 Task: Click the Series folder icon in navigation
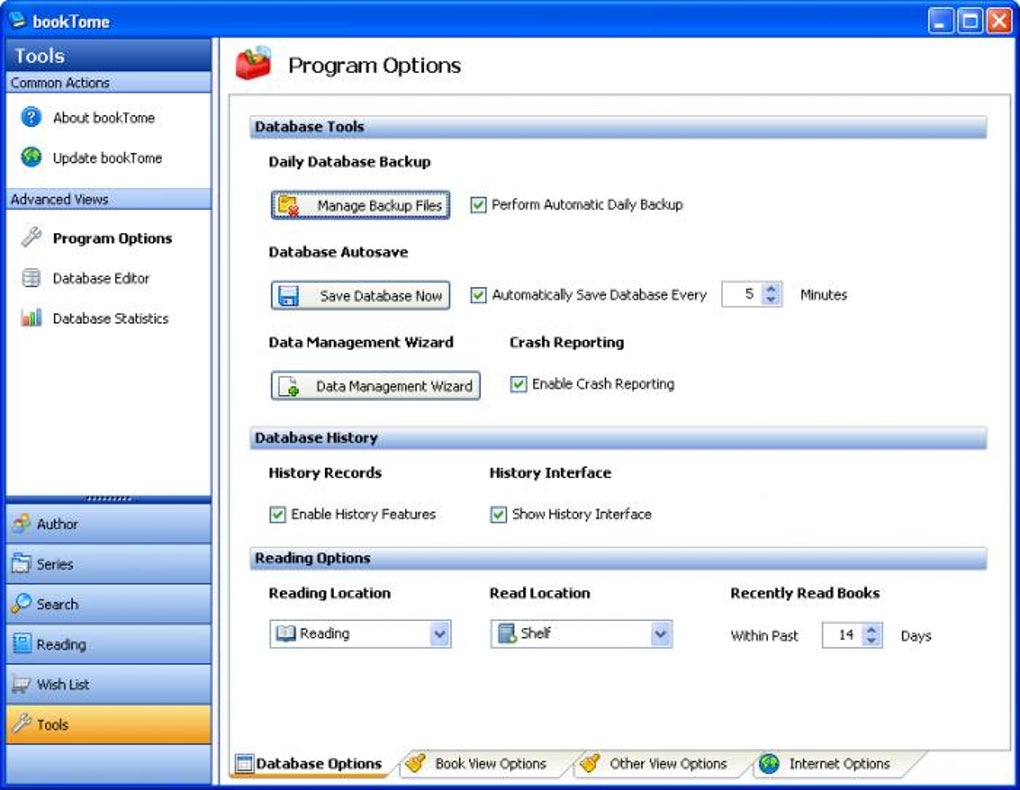click(21, 564)
